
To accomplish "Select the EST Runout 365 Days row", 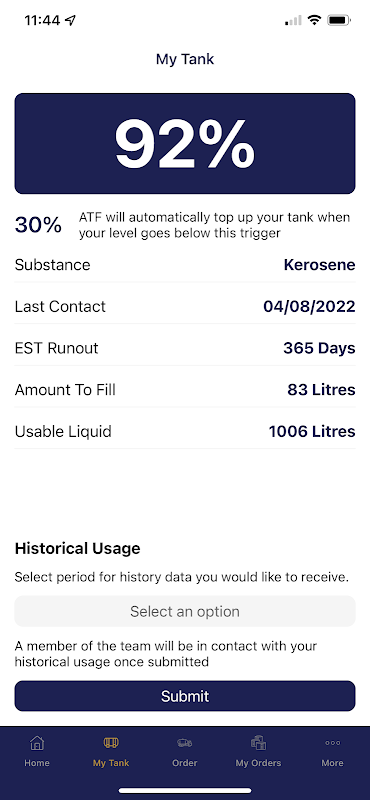I will 185,348.
